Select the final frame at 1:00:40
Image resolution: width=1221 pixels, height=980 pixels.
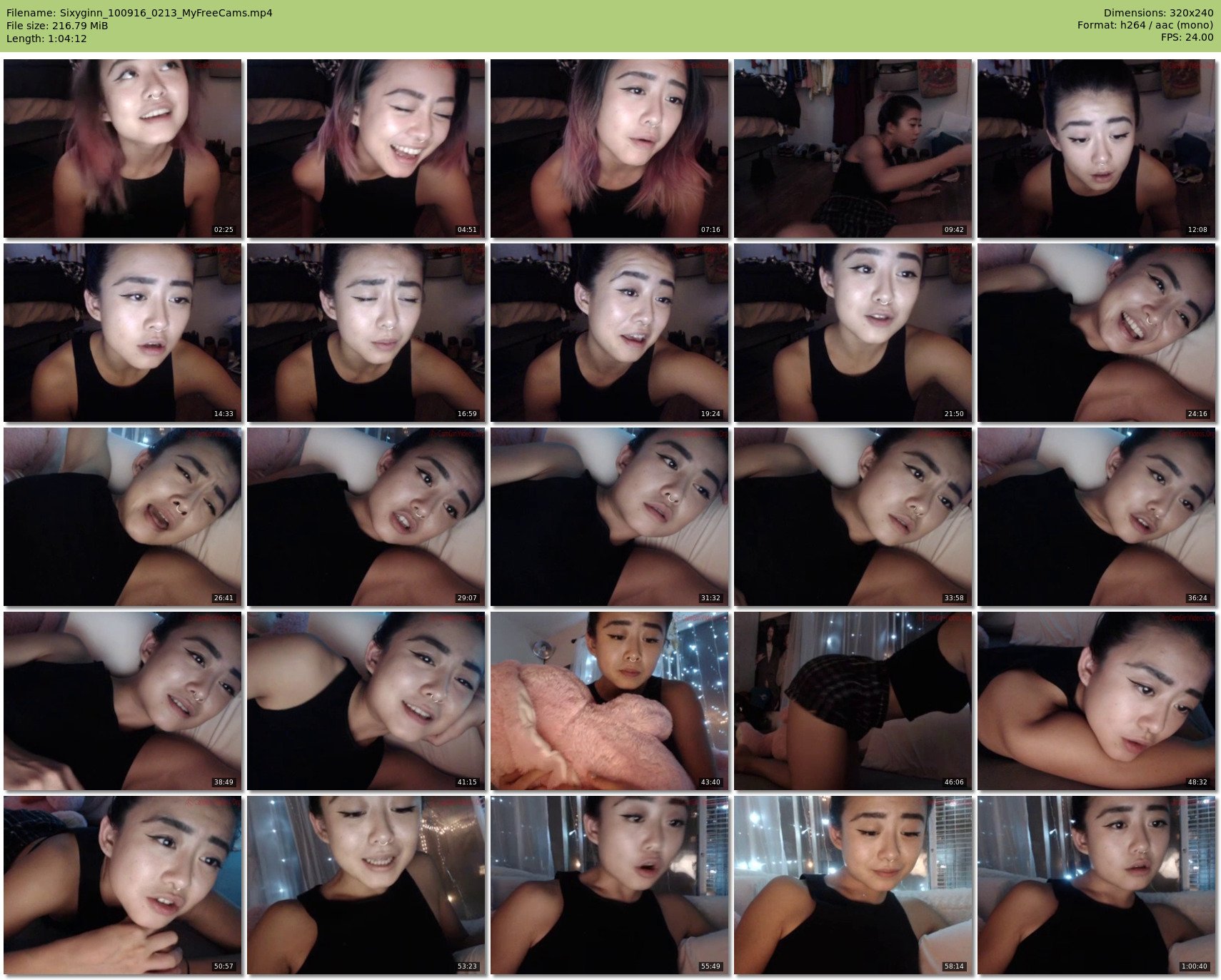click(1096, 885)
